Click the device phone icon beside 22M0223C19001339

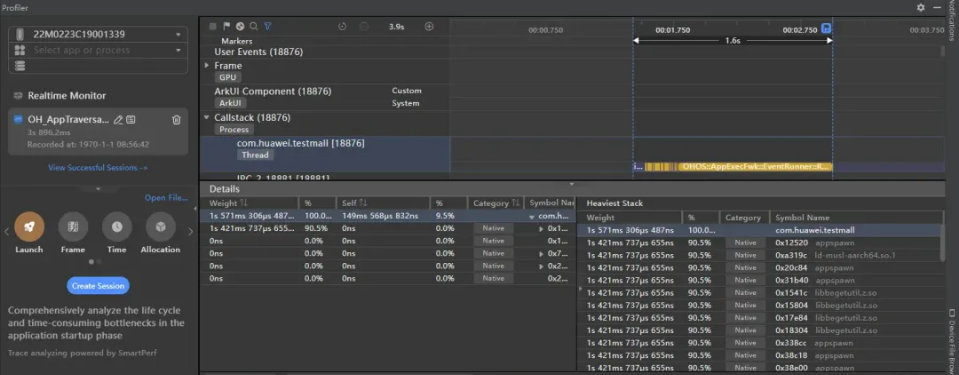pyautogui.click(x=20, y=34)
